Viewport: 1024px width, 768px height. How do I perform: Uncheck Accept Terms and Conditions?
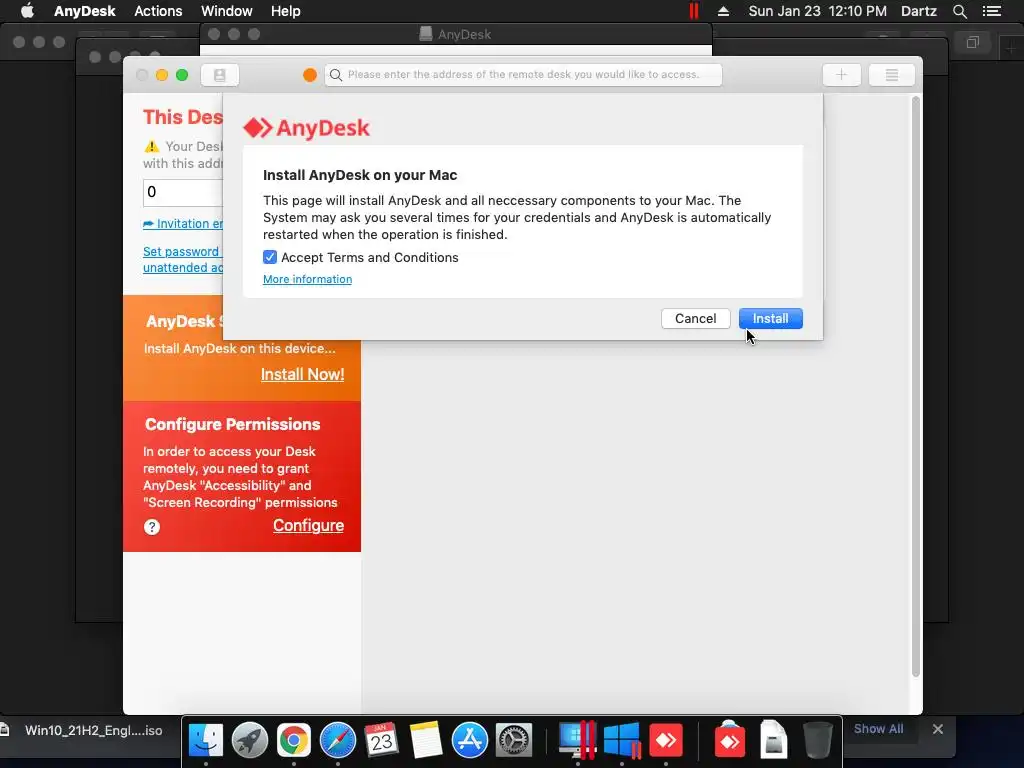coord(270,257)
